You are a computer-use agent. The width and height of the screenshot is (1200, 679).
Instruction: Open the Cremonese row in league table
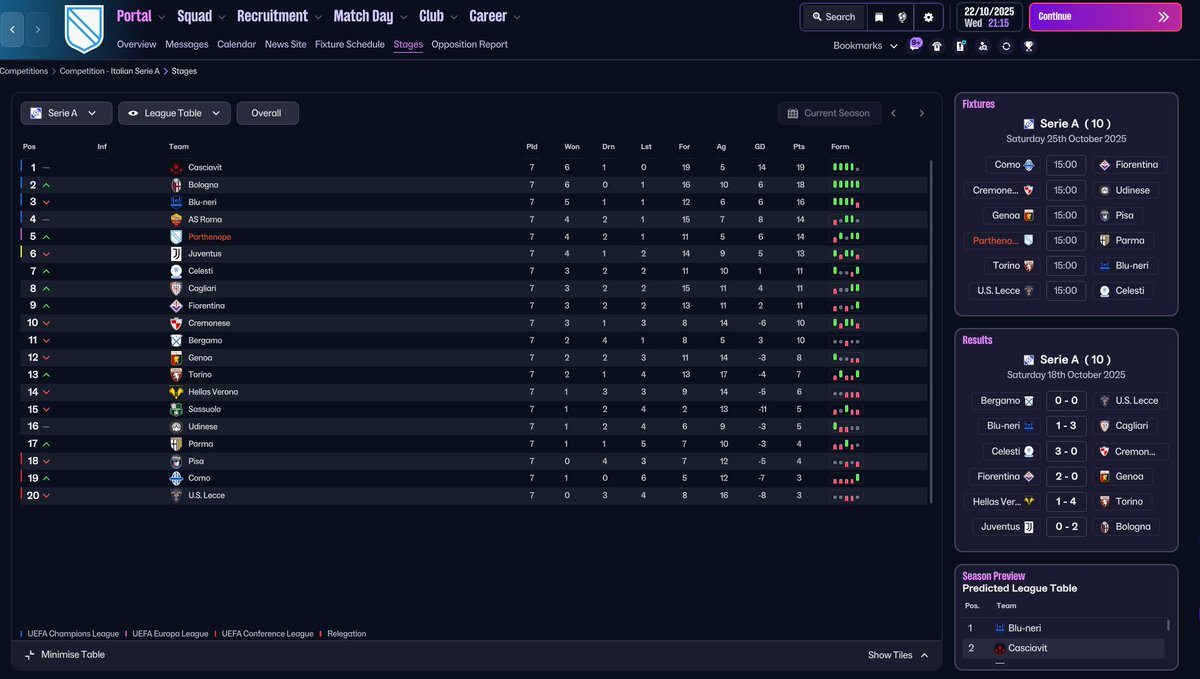(x=475, y=323)
